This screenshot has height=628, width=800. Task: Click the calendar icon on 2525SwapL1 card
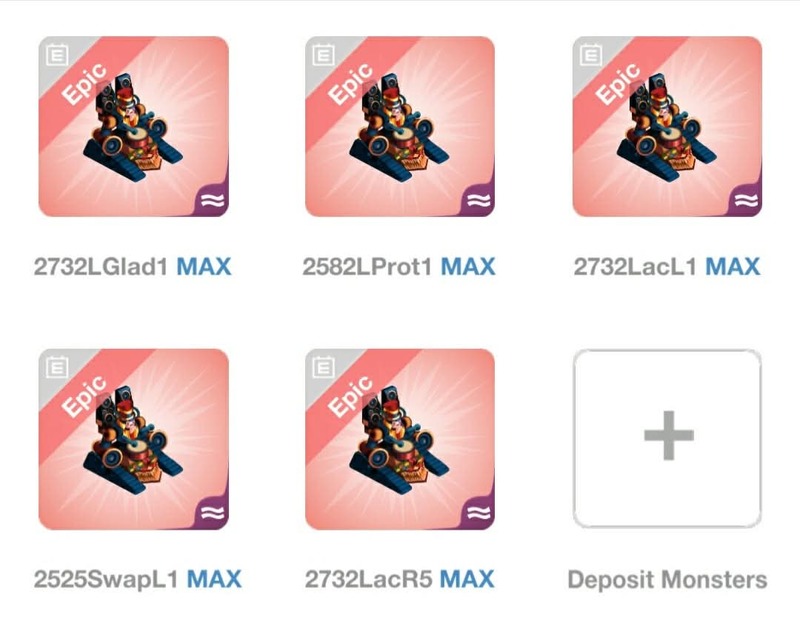point(57,367)
